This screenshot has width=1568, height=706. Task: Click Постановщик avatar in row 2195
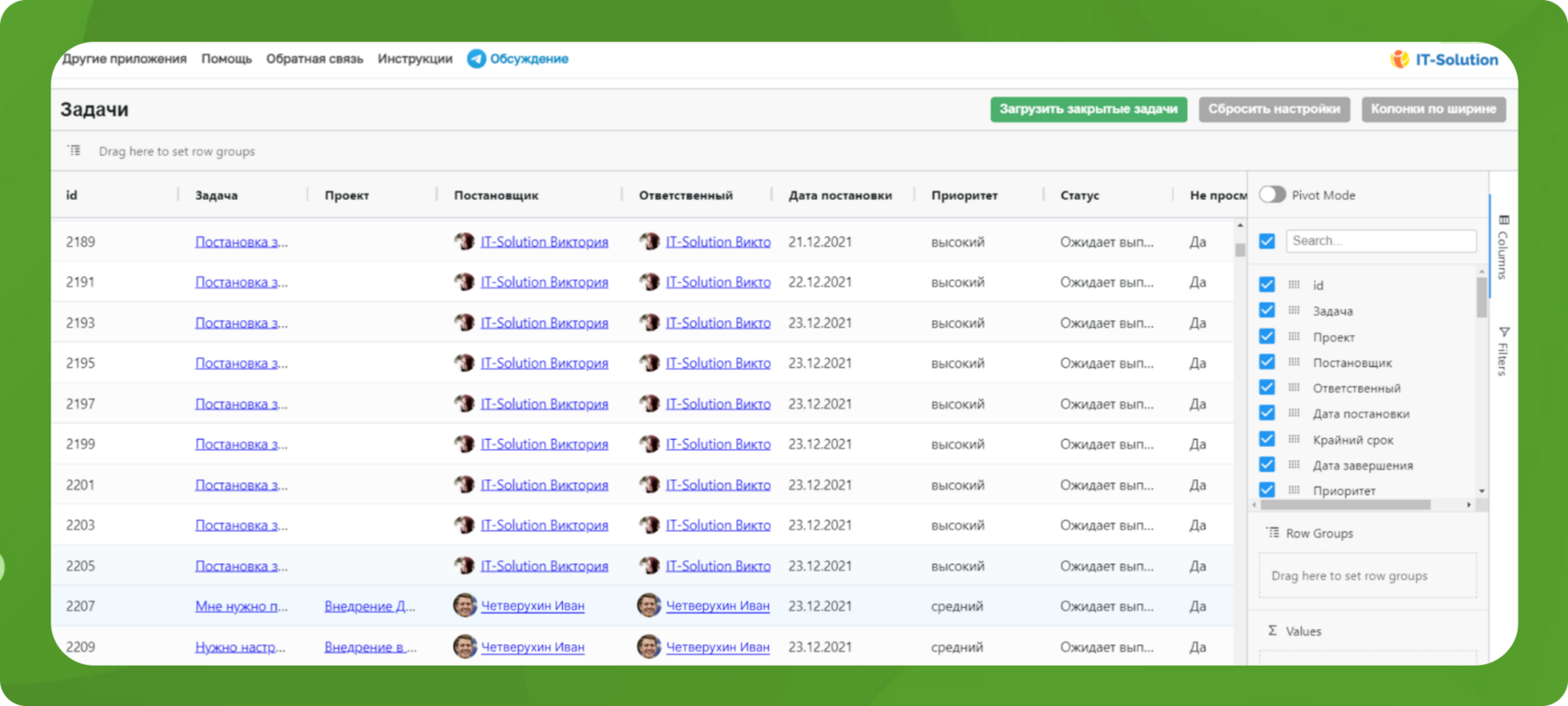464,362
